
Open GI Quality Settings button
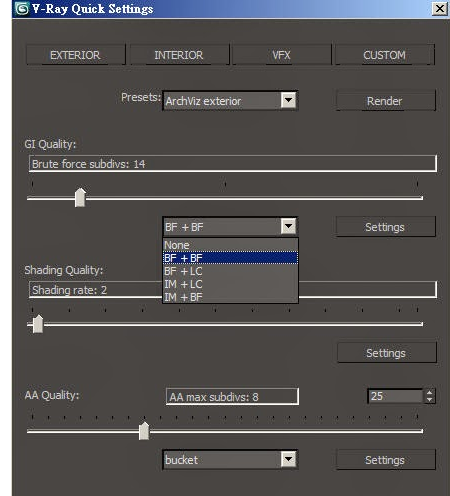pos(385,227)
